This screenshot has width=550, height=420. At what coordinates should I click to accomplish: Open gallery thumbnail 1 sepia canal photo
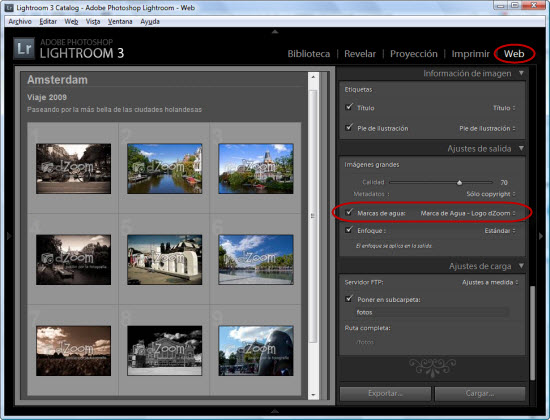(x=73, y=168)
